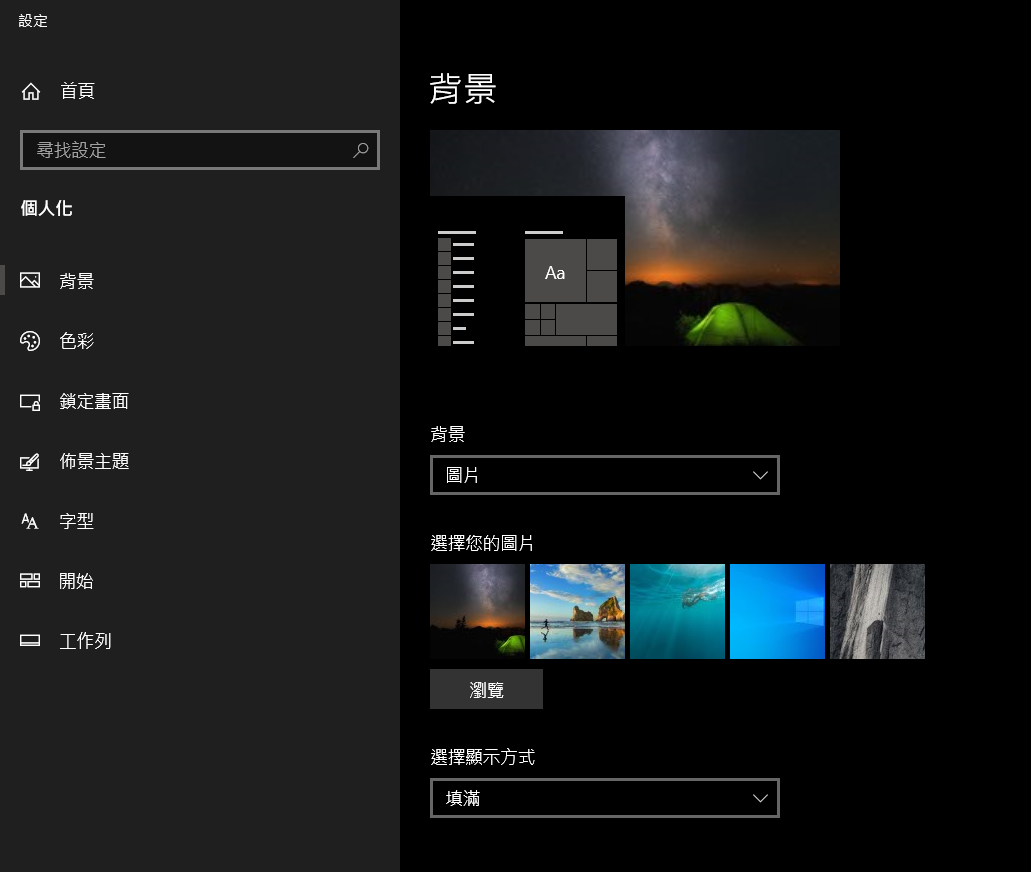Viewport: 1031px width, 872px height.
Task: Go to the 色彩 settings page
Action: coord(77,341)
